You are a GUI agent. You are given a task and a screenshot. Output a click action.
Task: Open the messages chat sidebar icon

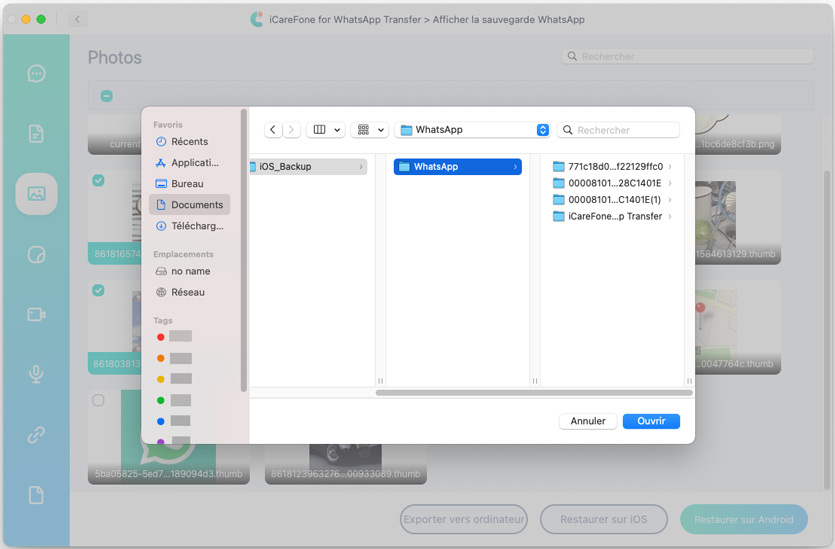click(36, 73)
